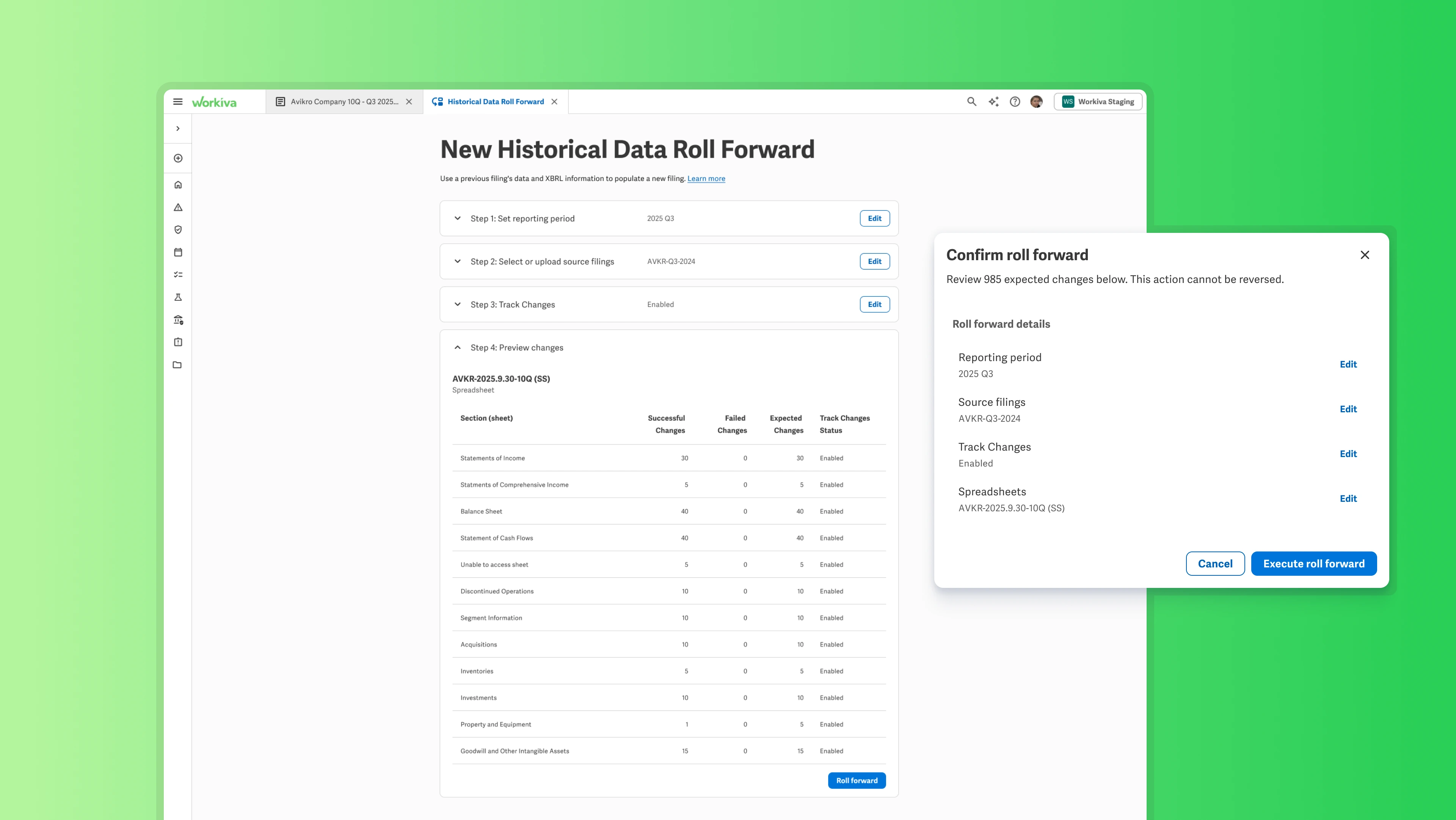This screenshot has width=1456, height=820.
Task: Edit Track Changes in confirm dialog
Action: 1348,454
